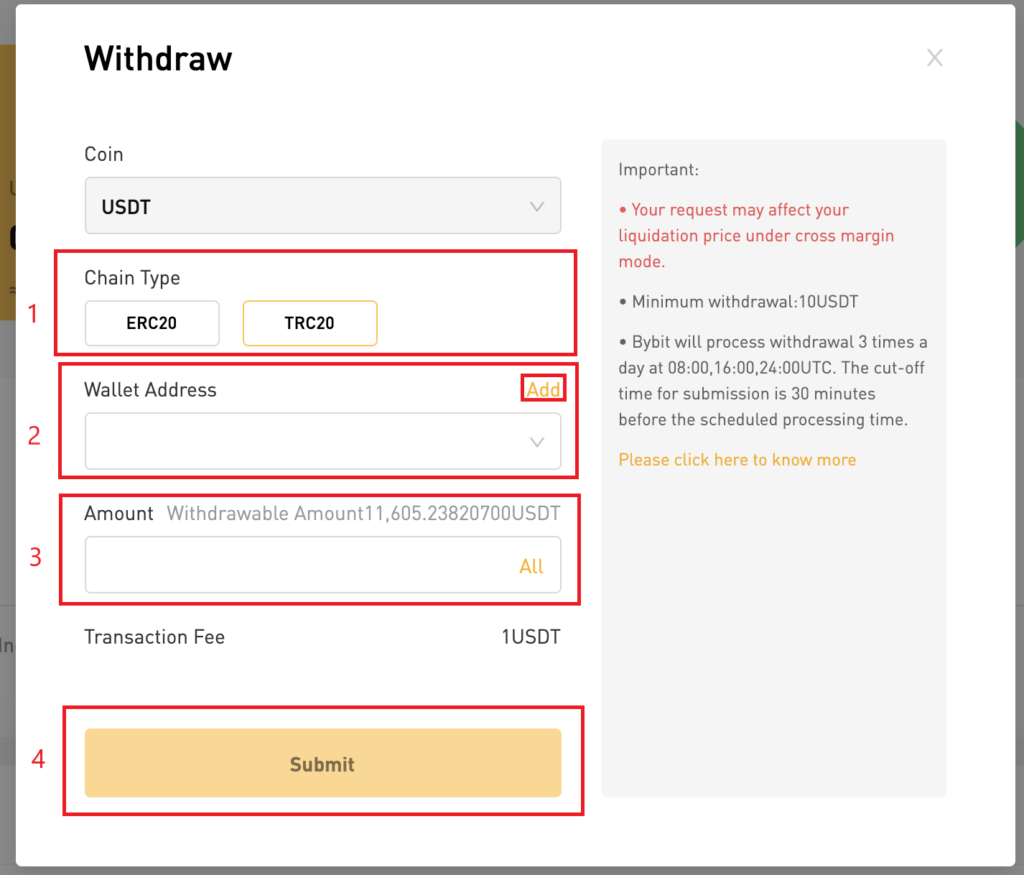
Task: Click the Withdraw dialog heading
Action: pos(158,58)
